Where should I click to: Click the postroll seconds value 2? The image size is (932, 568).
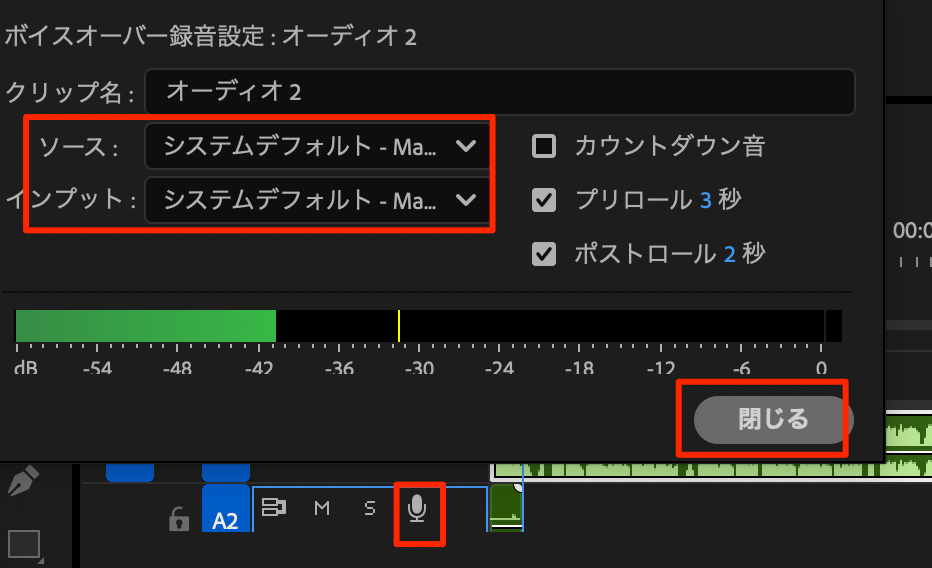(729, 254)
